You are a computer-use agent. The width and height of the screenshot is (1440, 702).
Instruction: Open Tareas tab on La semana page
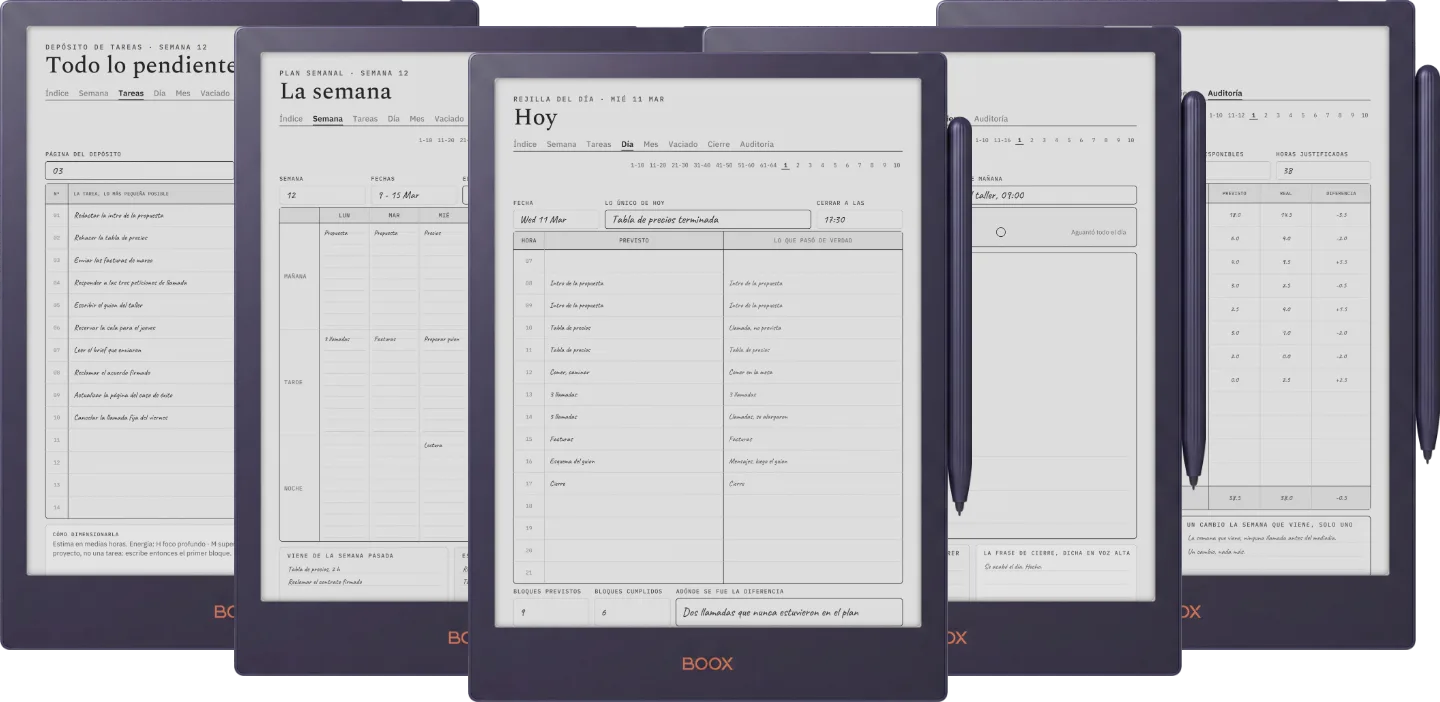365,119
